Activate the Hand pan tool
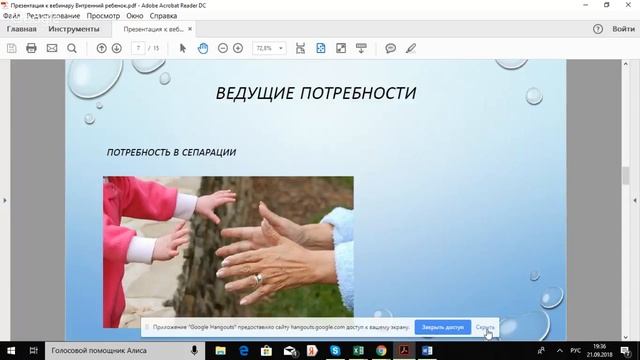The width and height of the screenshot is (640, 360). click(202, 48)
